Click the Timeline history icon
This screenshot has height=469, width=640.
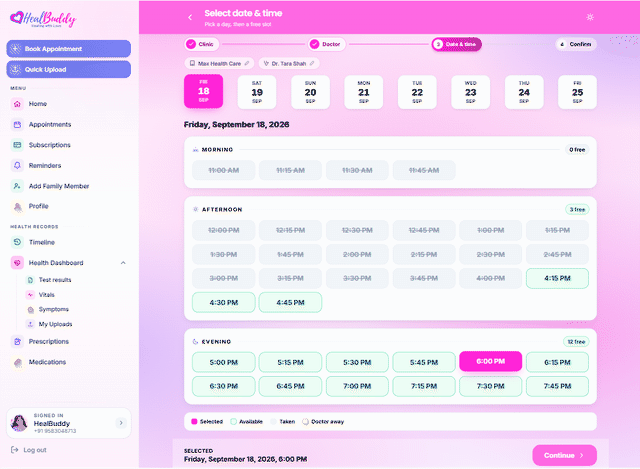click(17, 242)
